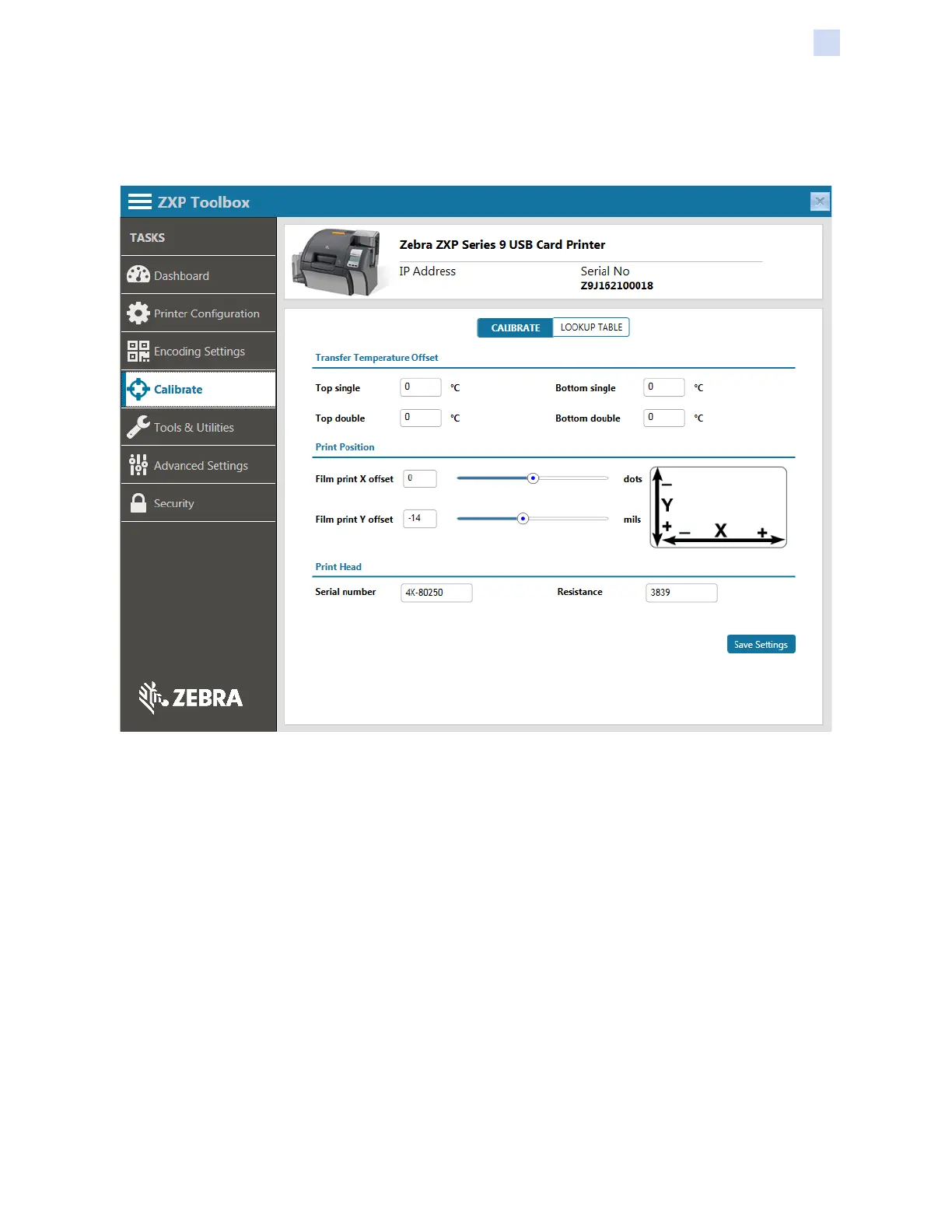Click the Top single temperature field
The height and width of the screenshot is (1232, 952).
[421, 387]
